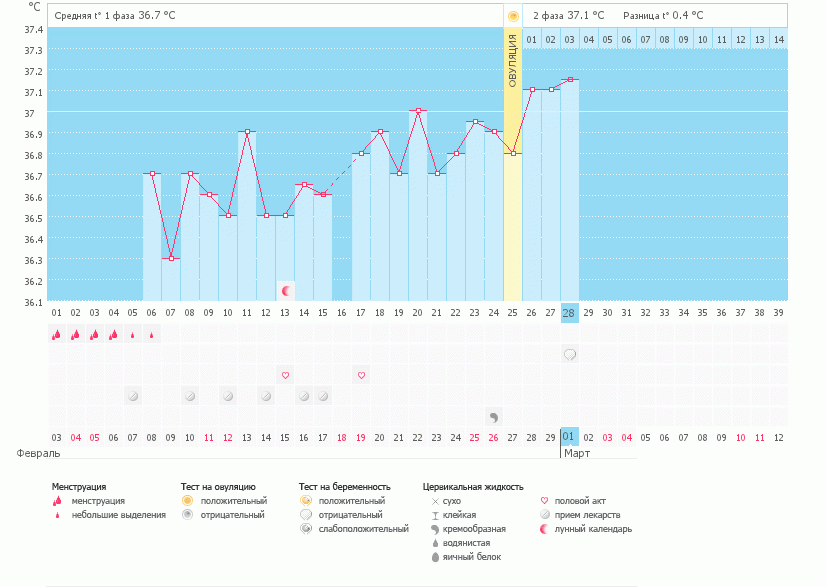The height and width of the screenshot is (587, 826).
Task: Select highlighted cycle day 28 cell
Action: pos(570,313)
